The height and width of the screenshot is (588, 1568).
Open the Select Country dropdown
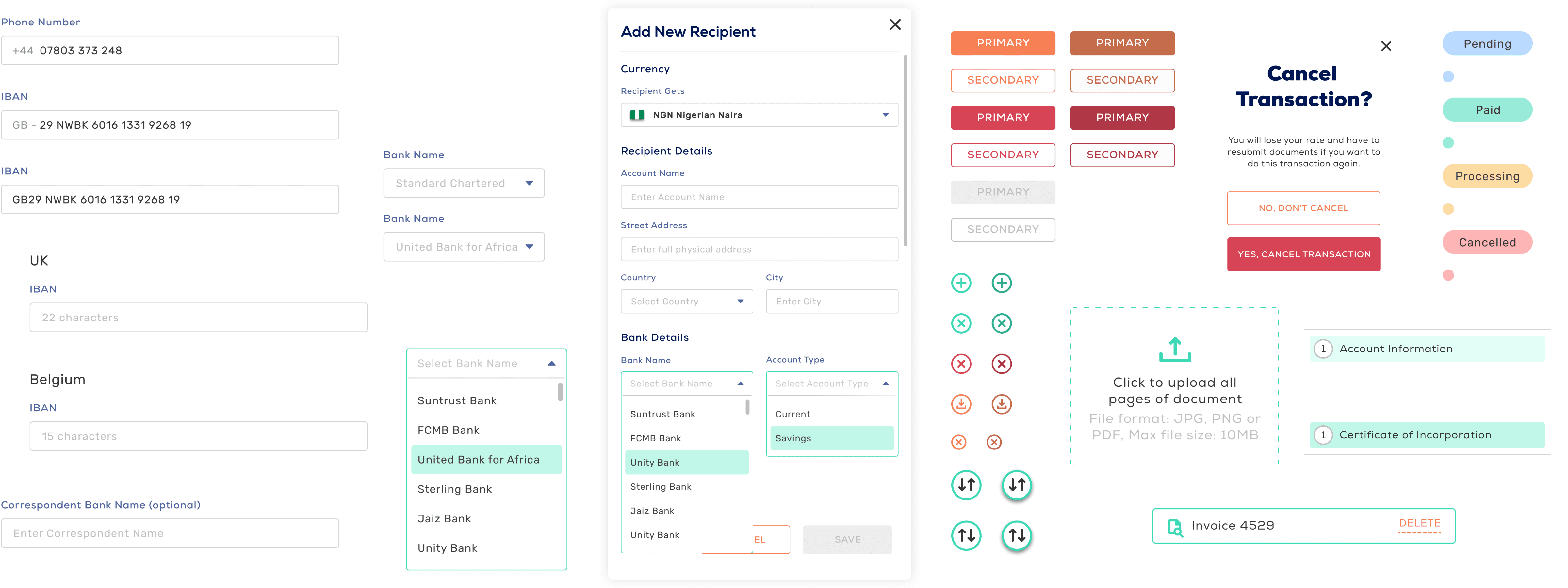click(686, 301)
